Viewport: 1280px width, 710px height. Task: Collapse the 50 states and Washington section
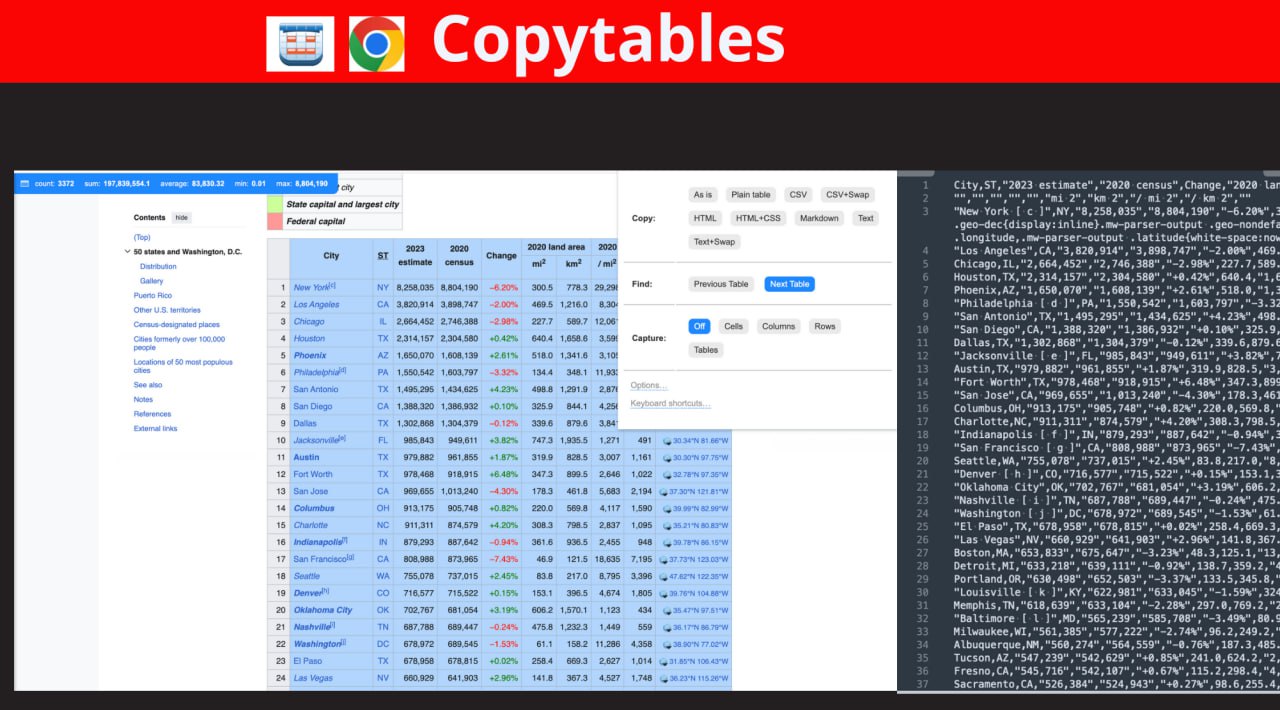[127, 252]
